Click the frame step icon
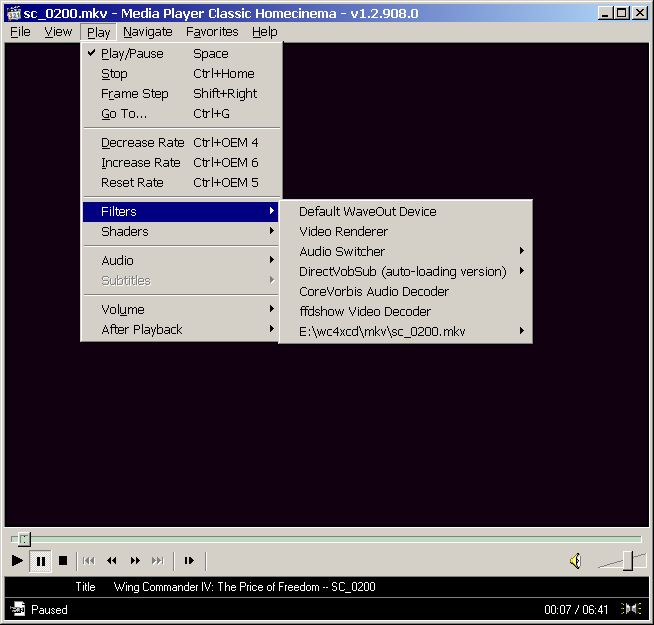 tap(189, 561)
